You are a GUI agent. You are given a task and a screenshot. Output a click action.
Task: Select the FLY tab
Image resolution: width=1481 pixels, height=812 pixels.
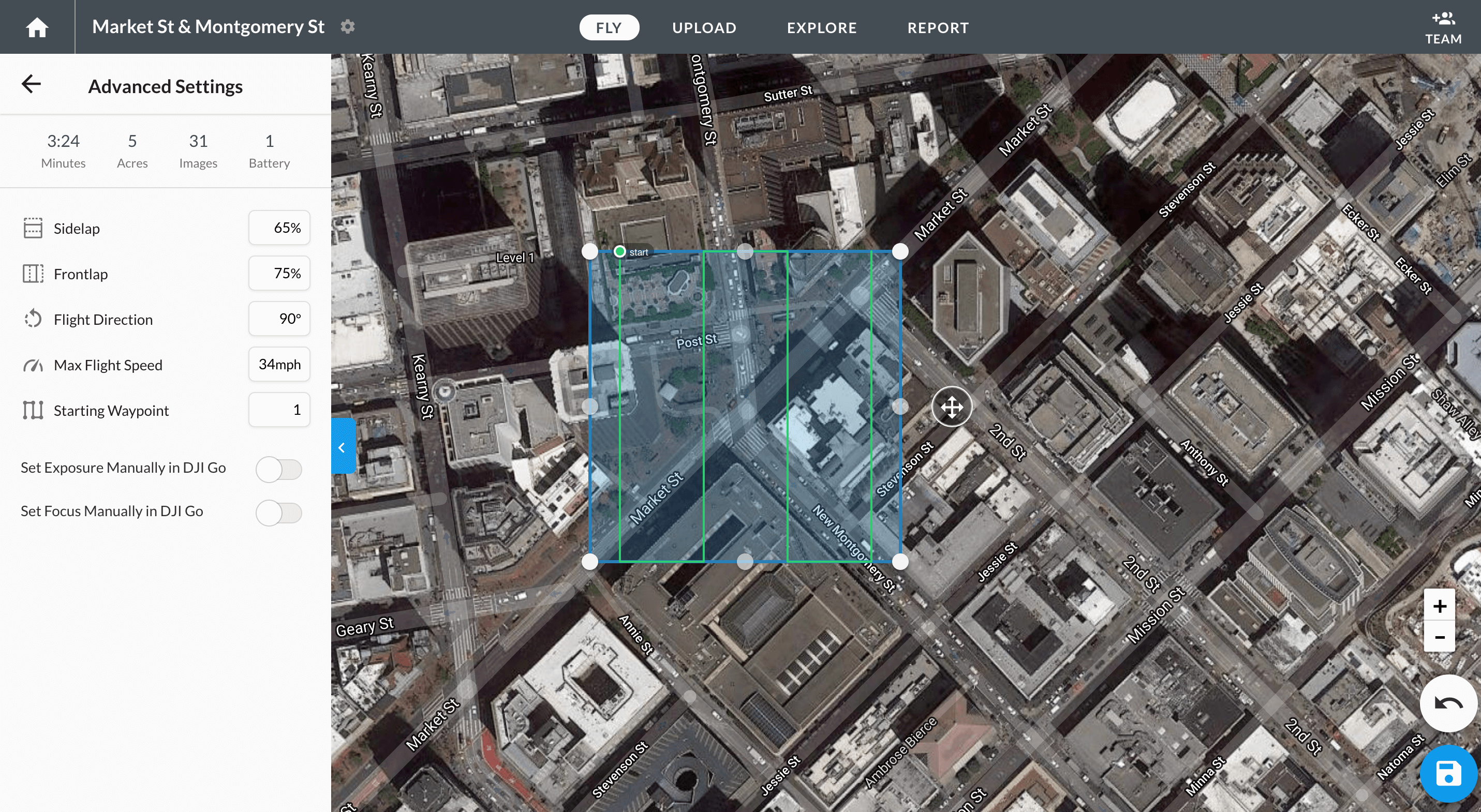click(x=609, y=27)
